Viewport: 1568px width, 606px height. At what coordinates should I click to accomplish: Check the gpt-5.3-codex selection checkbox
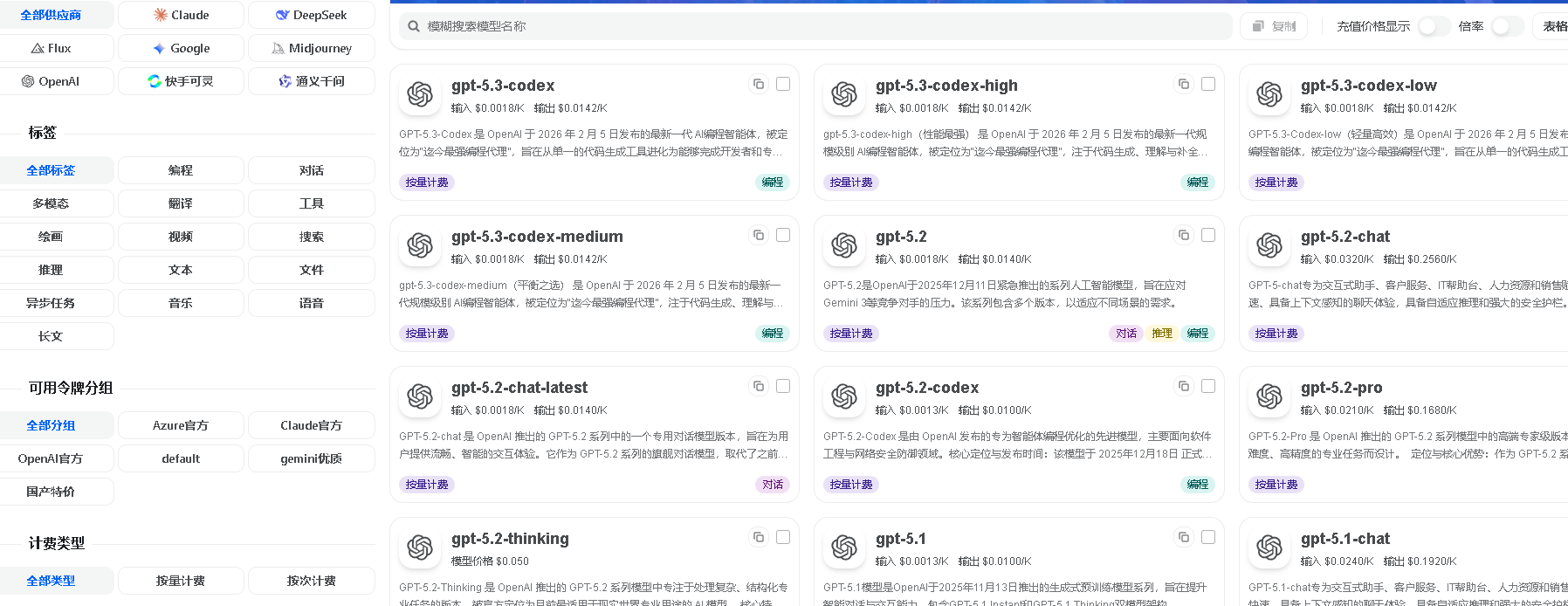pos(783,84)
